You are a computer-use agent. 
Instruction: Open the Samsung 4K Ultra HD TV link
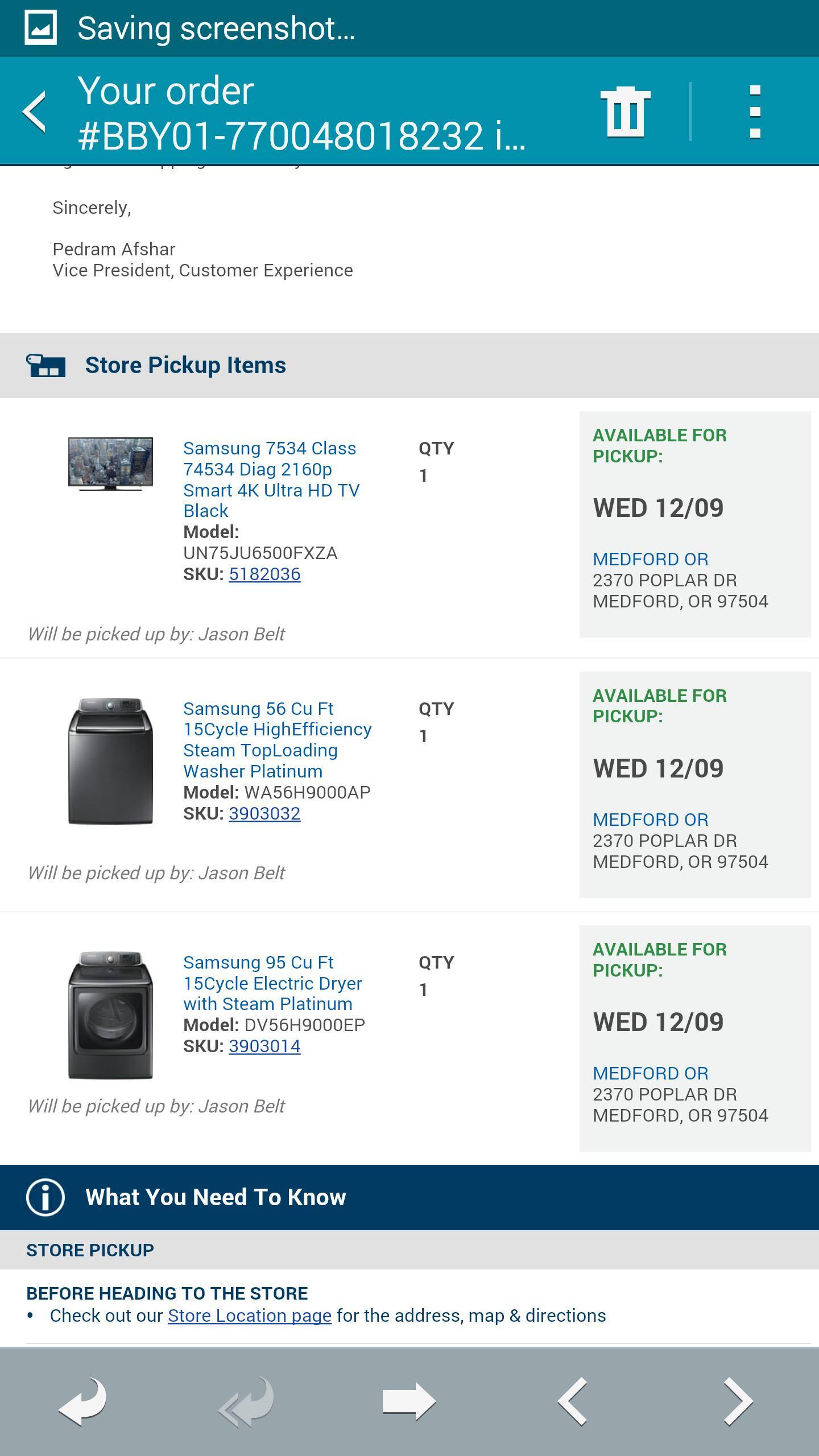pos(271,479)
